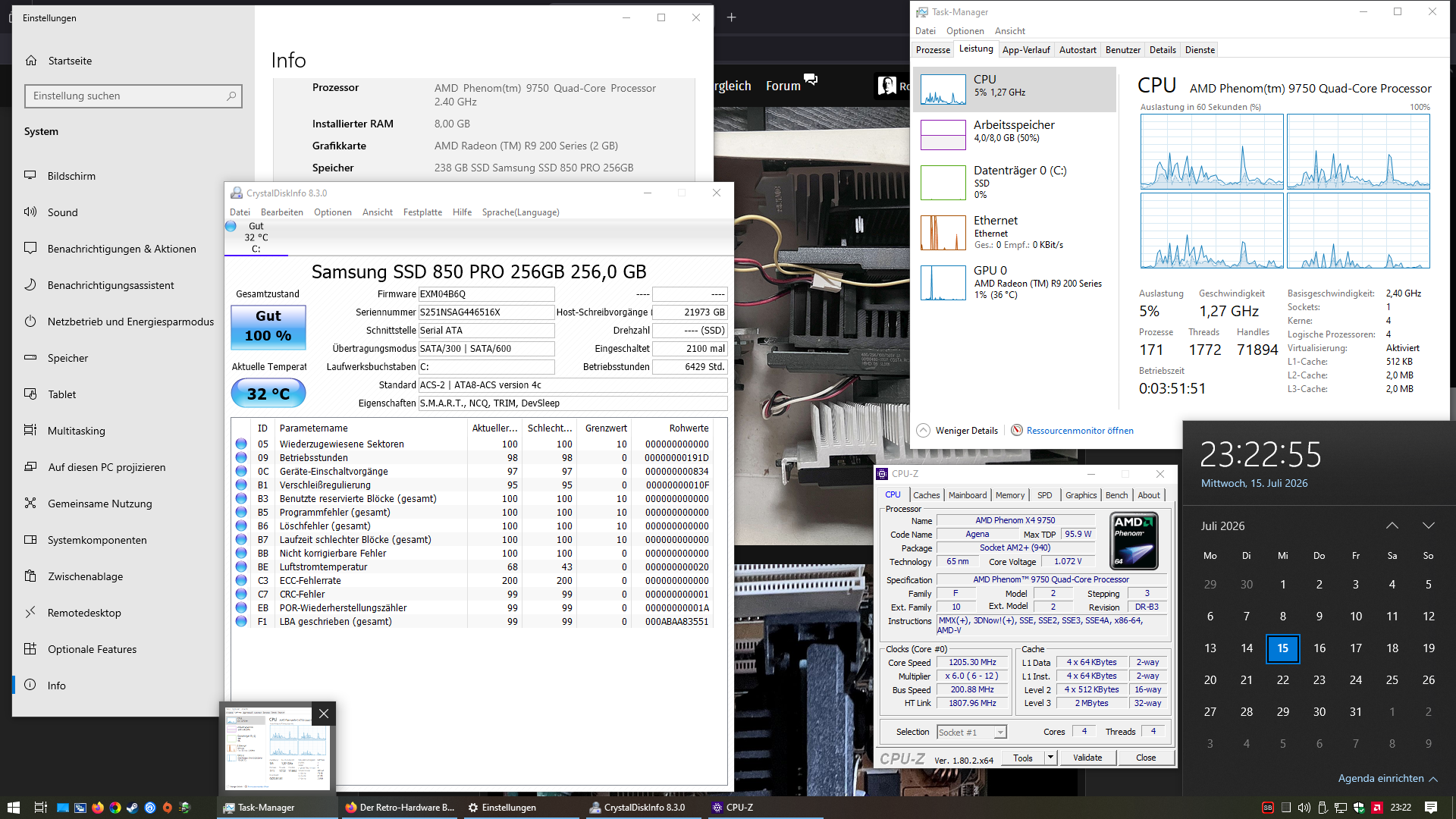The image size is (1456, 819).
Task: Click the network tray icon
Action: coord(1341,808)
